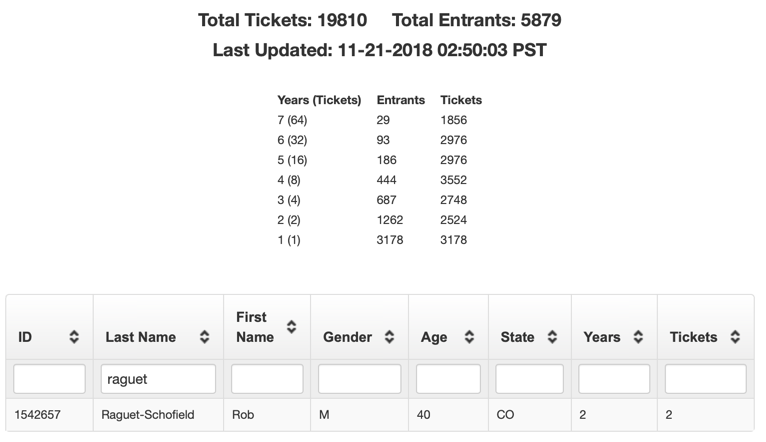Click Last Name filter containing raguet
This screenshot has width=766, height=442.
click(158, 379)
